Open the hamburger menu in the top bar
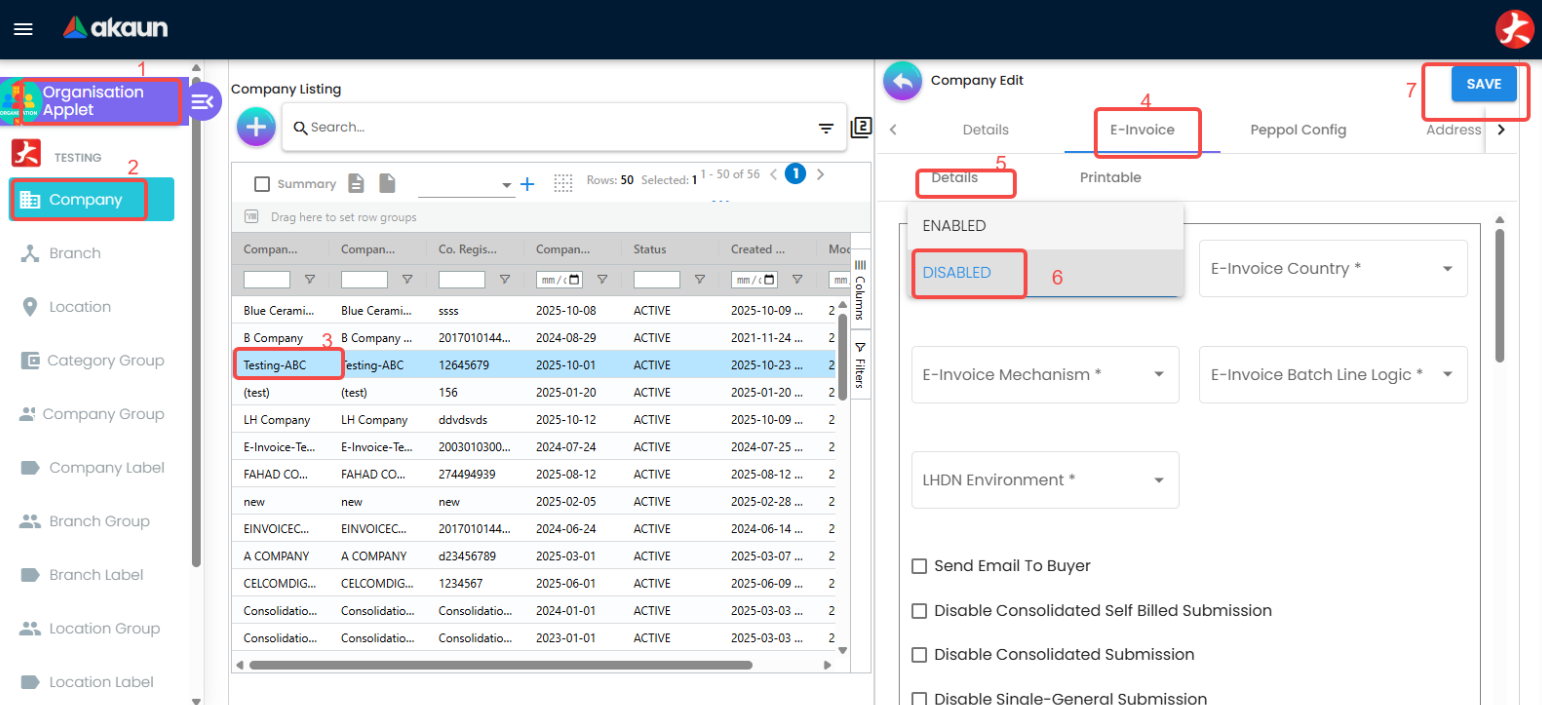Screen dimensions: 1542x705 click(x=22, y=28)
